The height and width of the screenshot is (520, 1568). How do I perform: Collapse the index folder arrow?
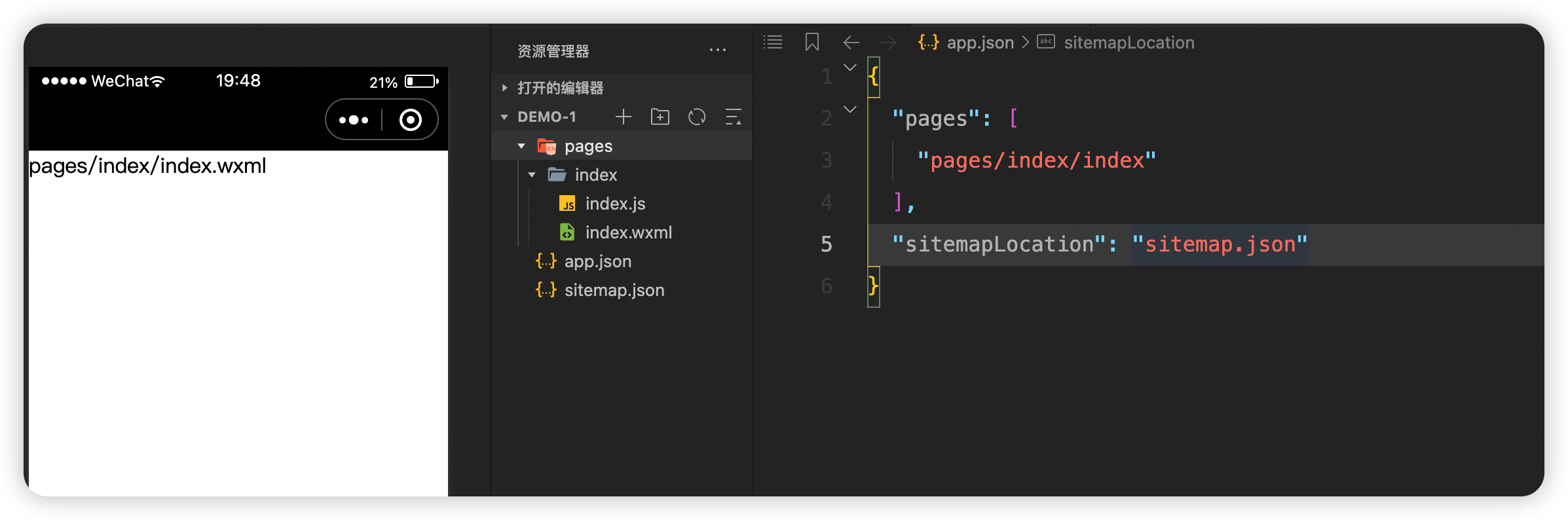click(532, 175)
